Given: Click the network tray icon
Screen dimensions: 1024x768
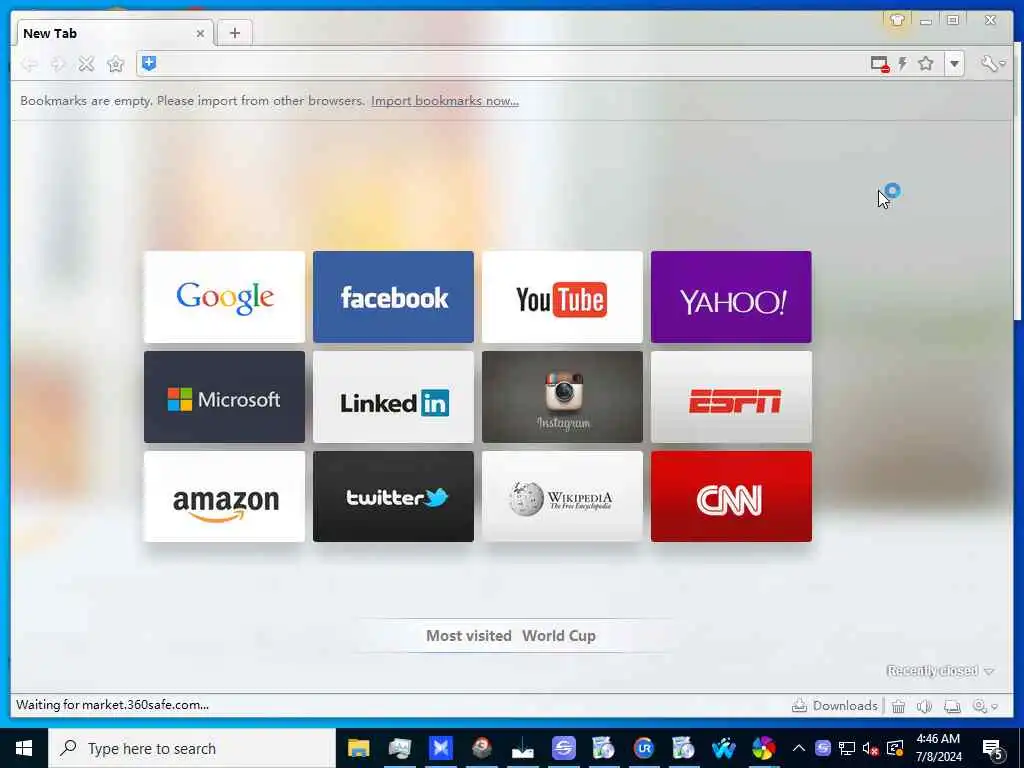Looking at the screenshot, I should (846, 748).
